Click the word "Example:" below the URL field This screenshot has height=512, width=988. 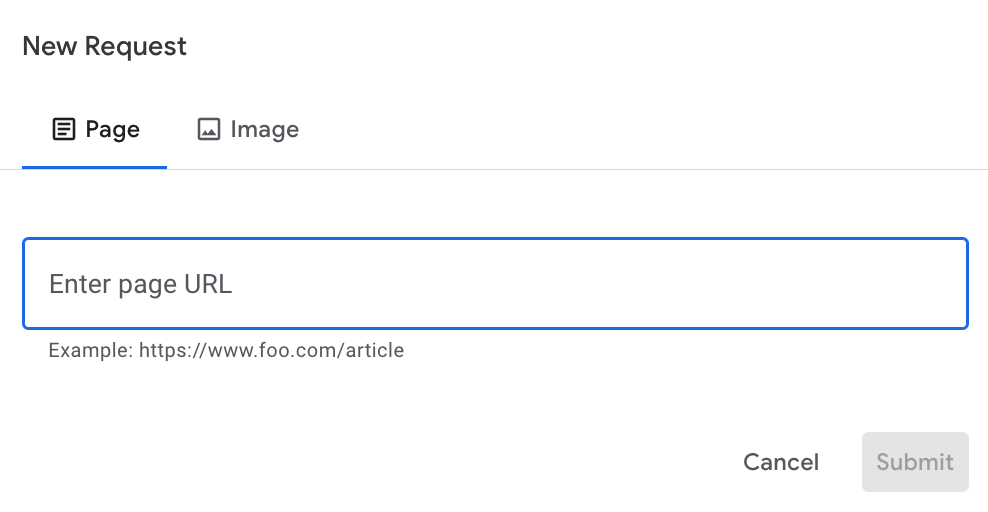pos(90,351)
